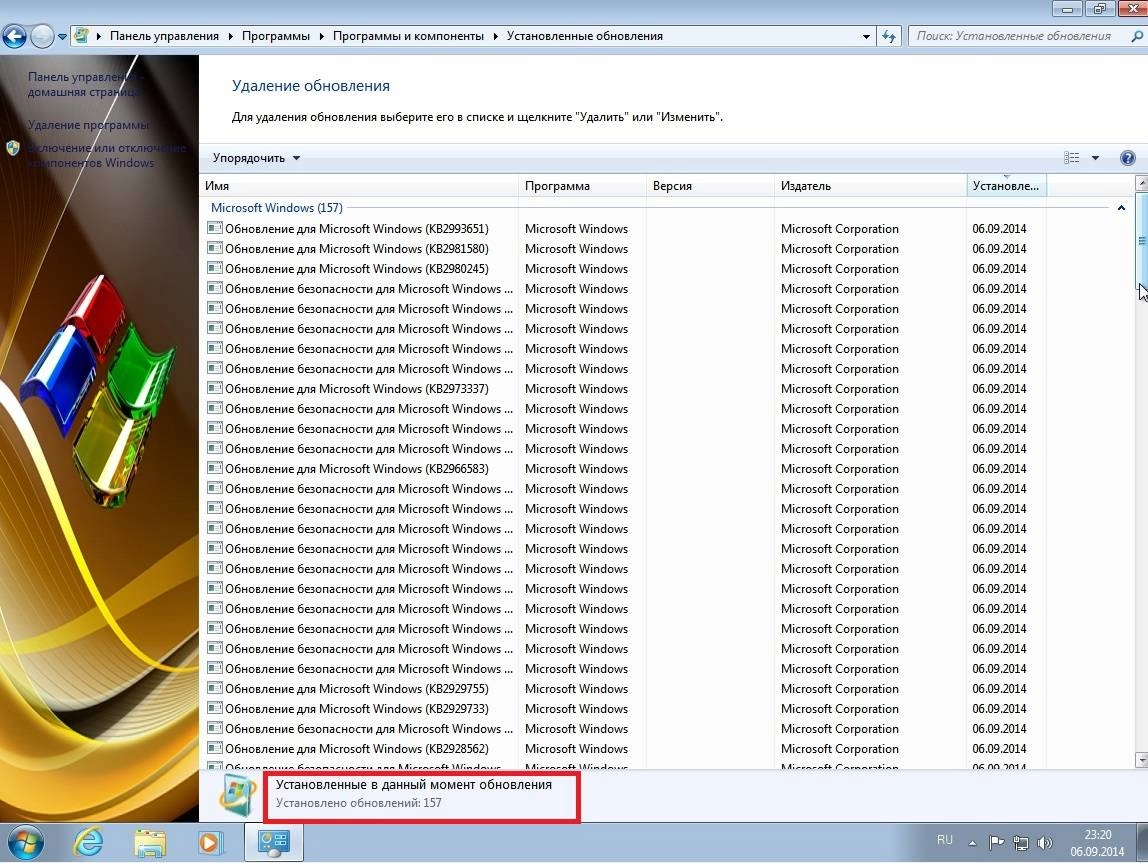Image resolution: width=1148 pixels, height=863 pixels.
Task: Select update KB2980245 row
Action: click(x=626, y=269)
